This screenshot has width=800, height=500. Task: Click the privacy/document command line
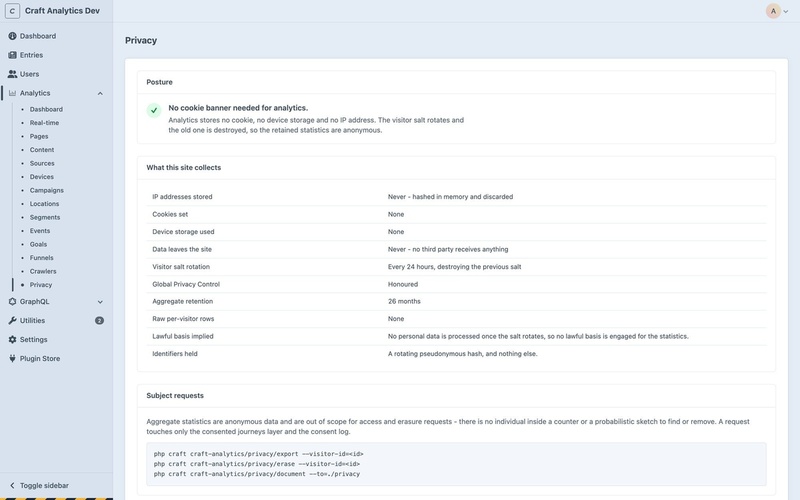pyautogui.click(x=257, y=474)
